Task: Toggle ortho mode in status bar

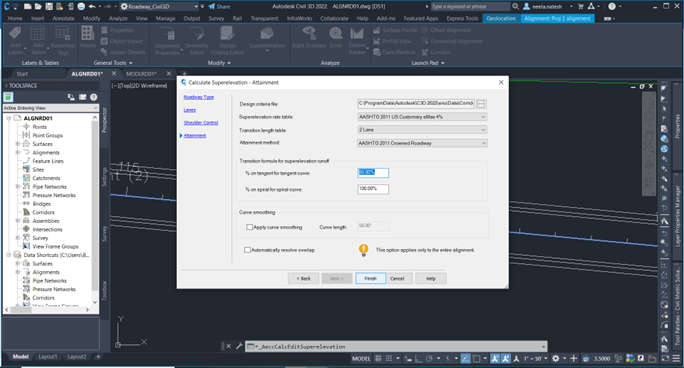Action: click(x=418, y=358)
